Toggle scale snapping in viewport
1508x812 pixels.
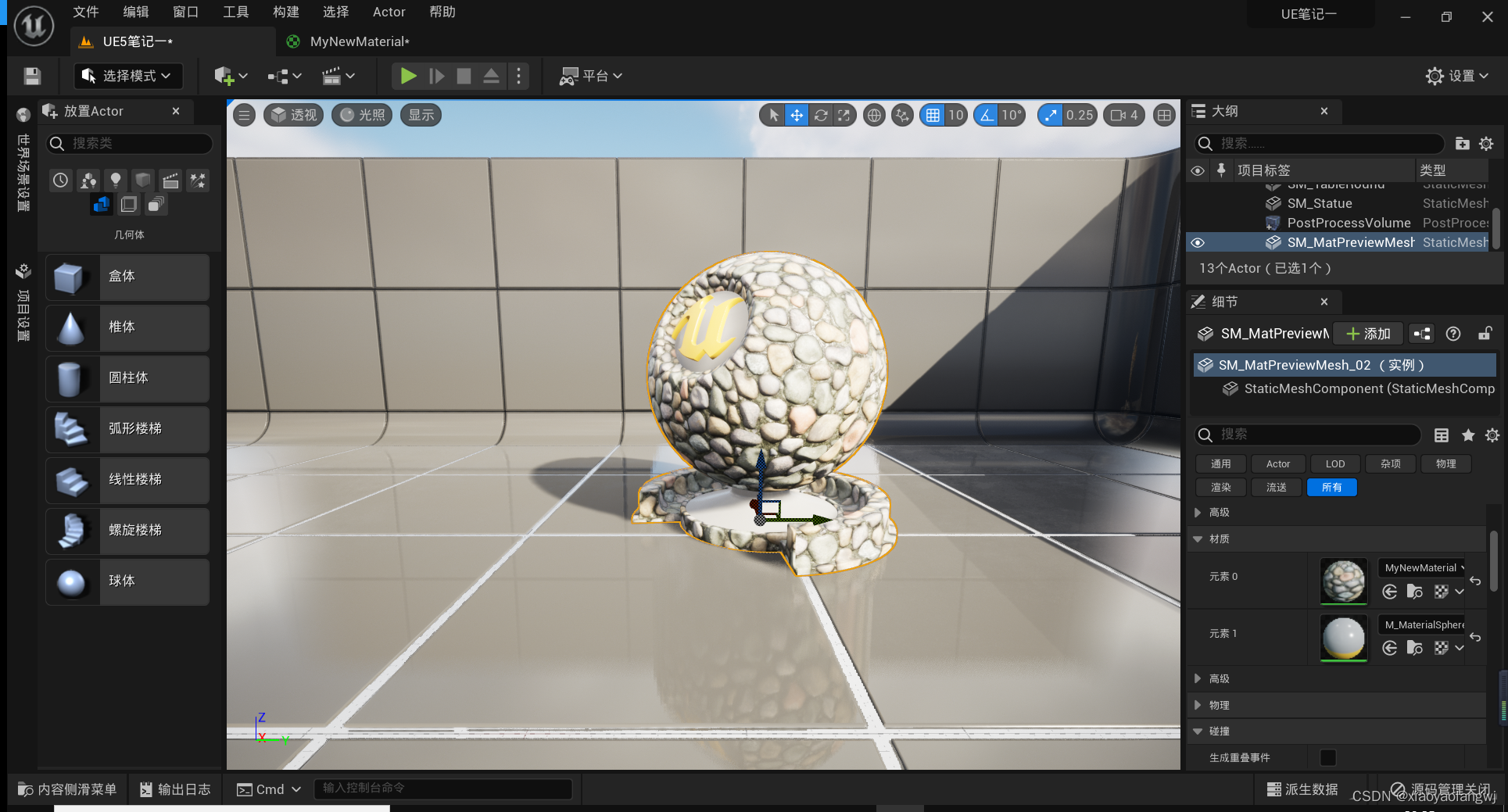1051,116
